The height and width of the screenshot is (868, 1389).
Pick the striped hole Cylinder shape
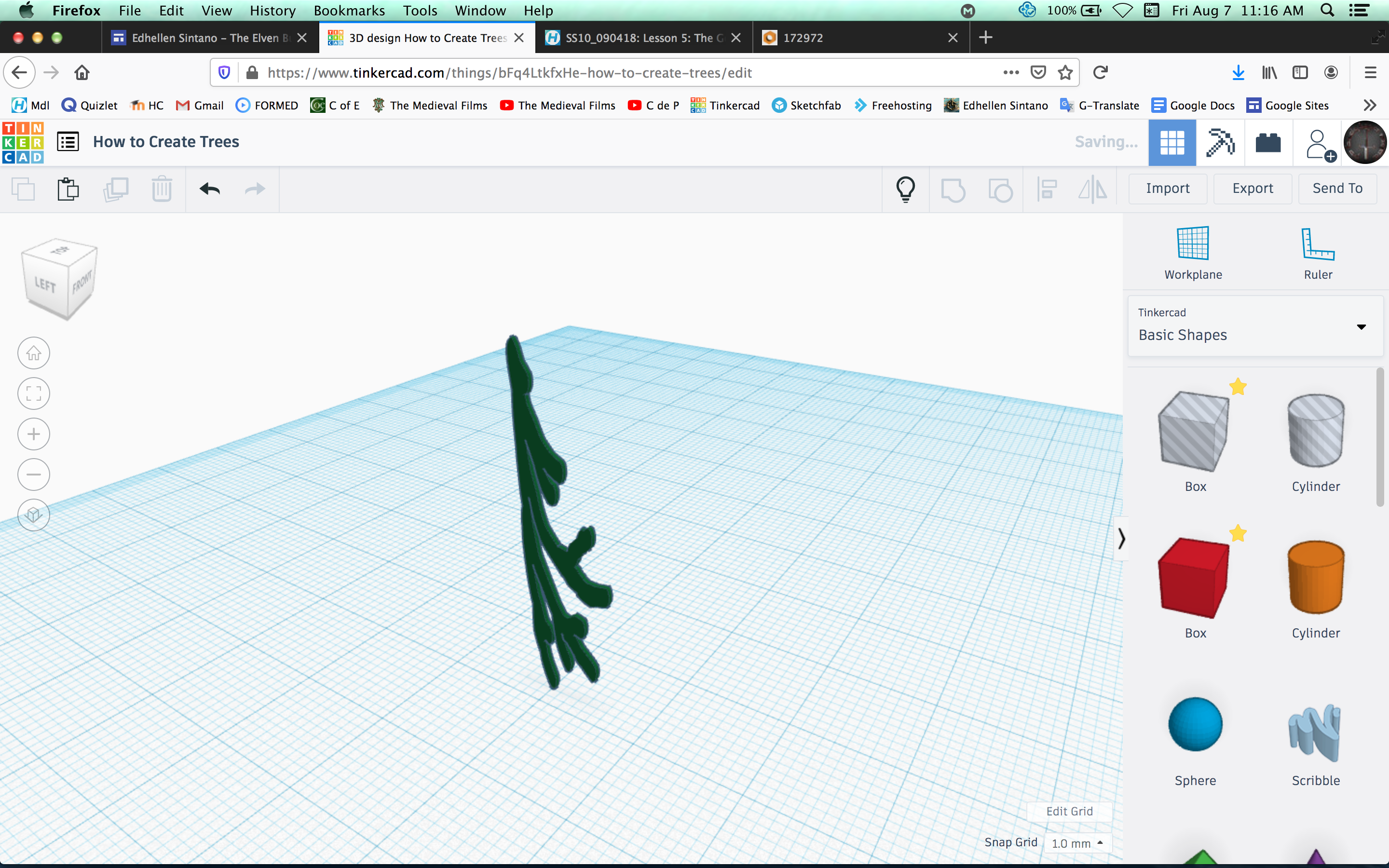(x=1316, y=432)
